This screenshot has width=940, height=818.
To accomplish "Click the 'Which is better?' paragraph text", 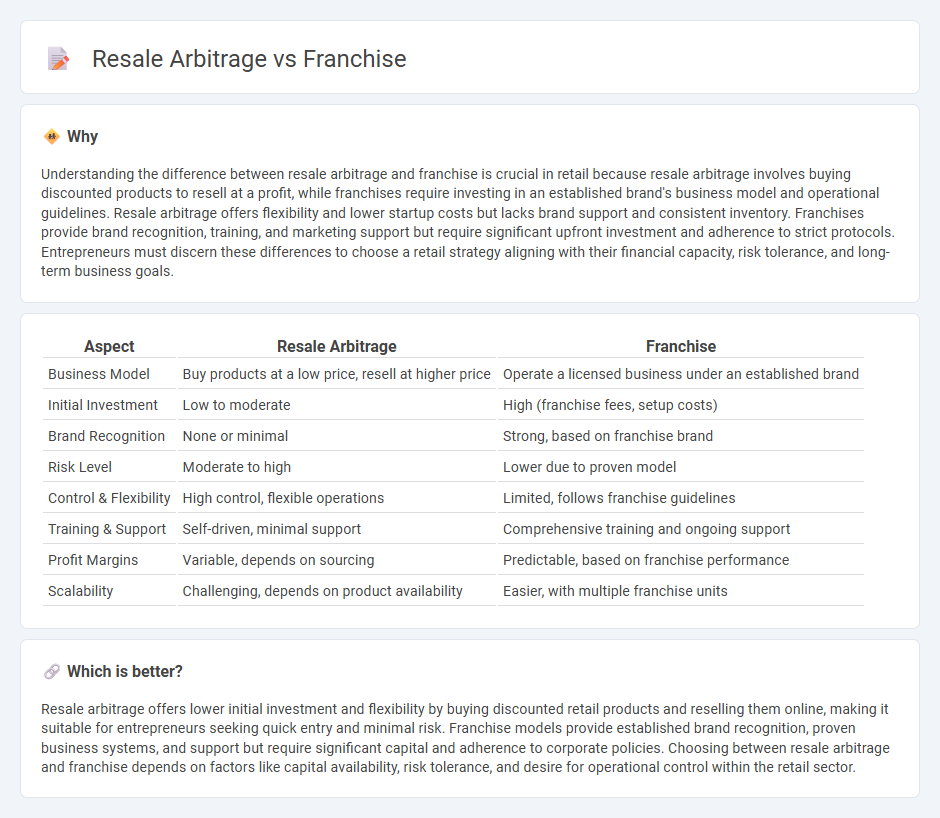I will pos(465,738).
